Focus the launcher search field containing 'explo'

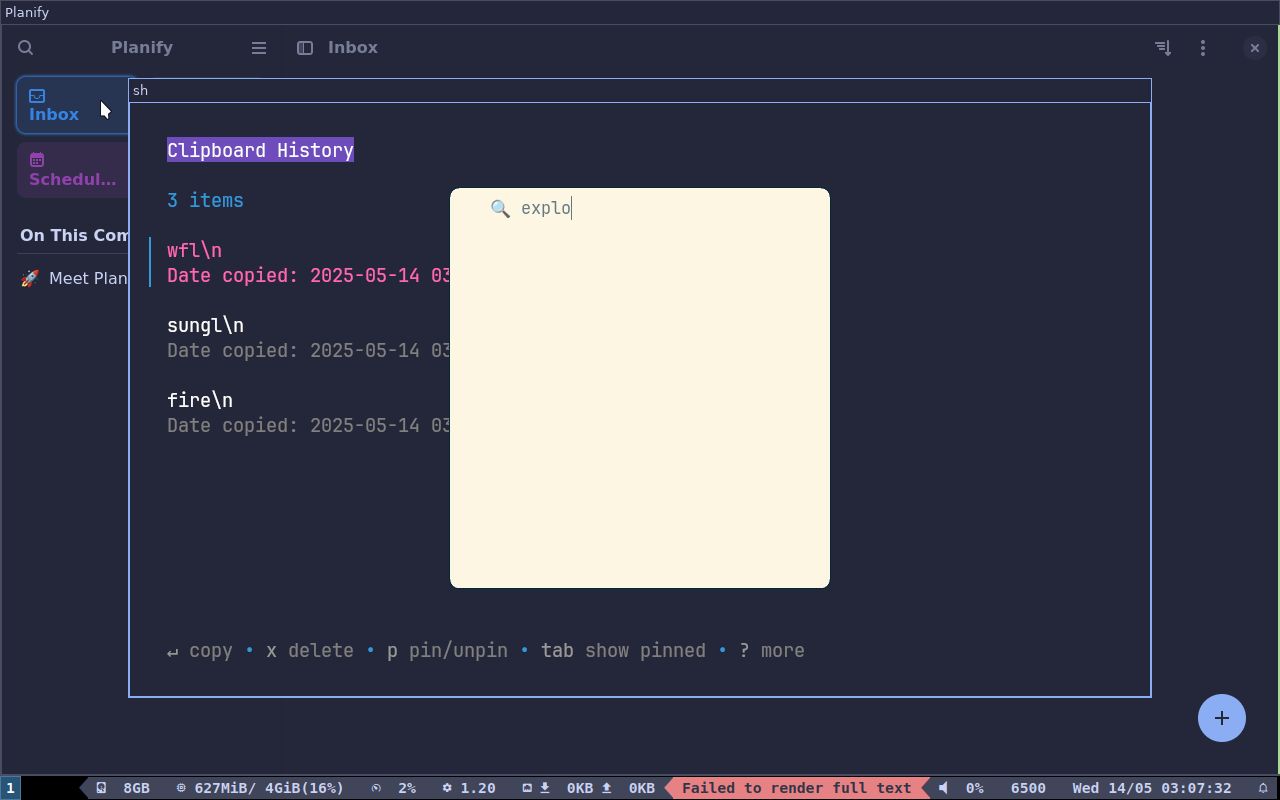[640, 208]
